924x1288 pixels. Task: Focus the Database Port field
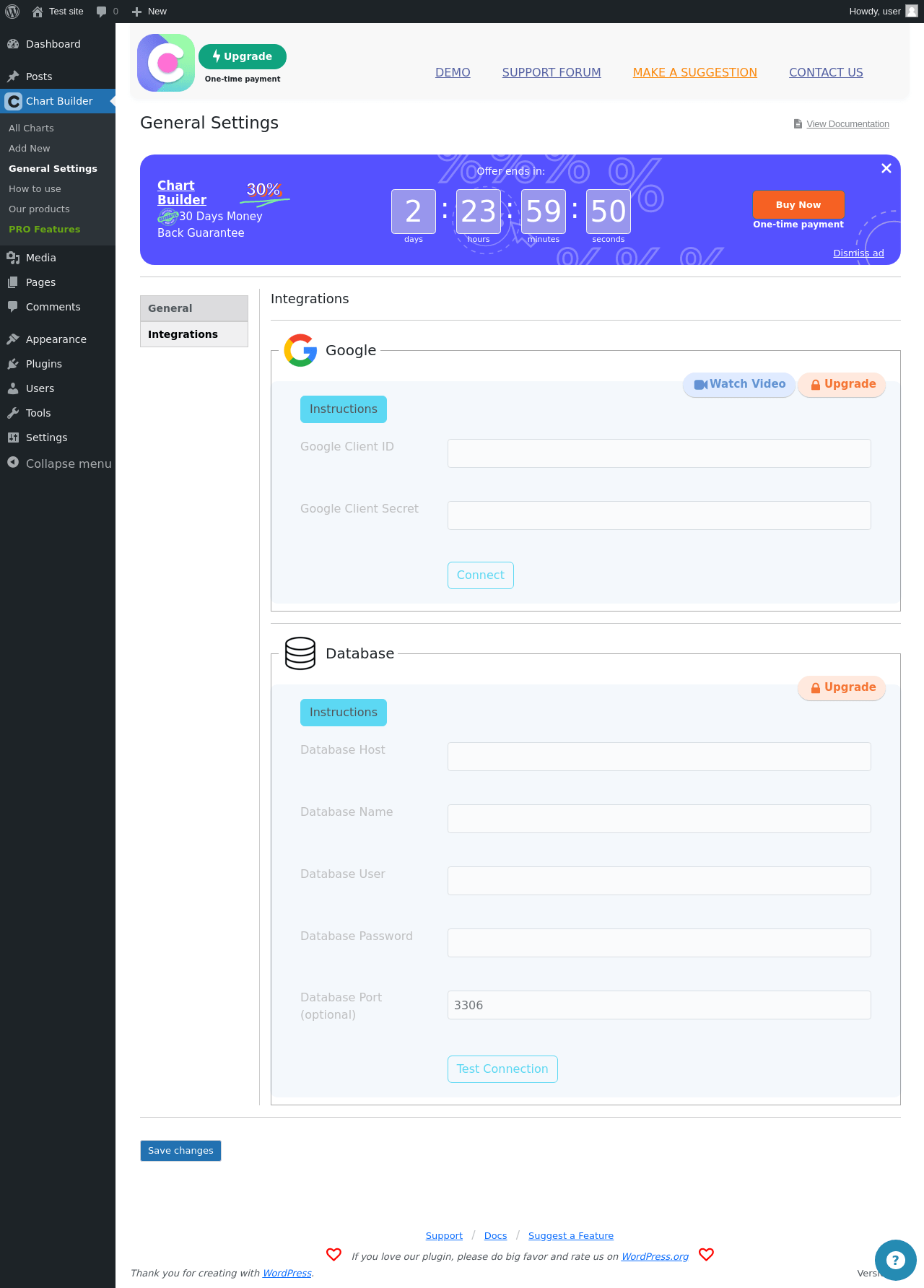[659, 1005]
